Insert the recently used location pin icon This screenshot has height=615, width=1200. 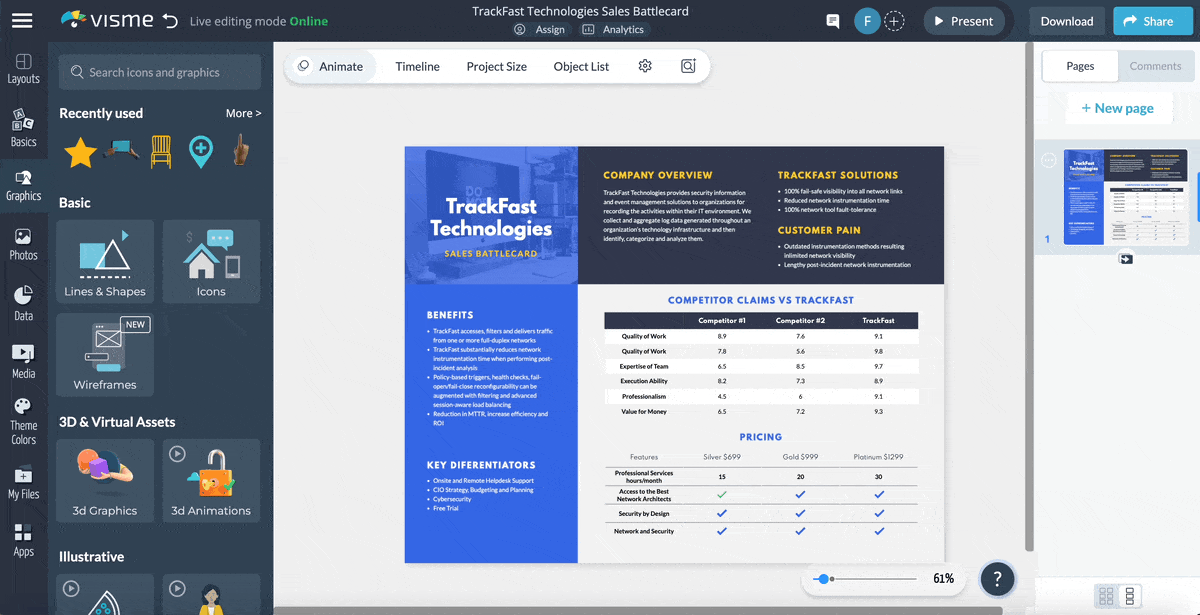click(201, 152)
